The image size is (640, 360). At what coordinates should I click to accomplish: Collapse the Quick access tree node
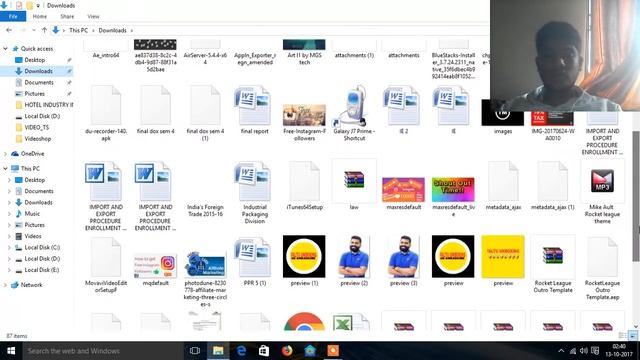point(5,49)
